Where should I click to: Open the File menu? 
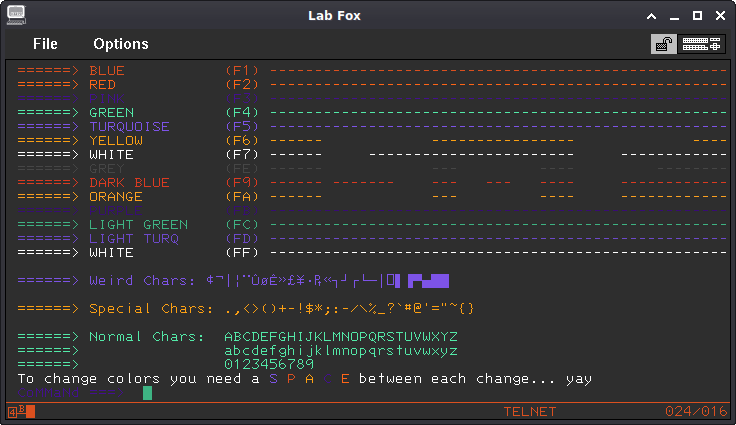(45, 44)
